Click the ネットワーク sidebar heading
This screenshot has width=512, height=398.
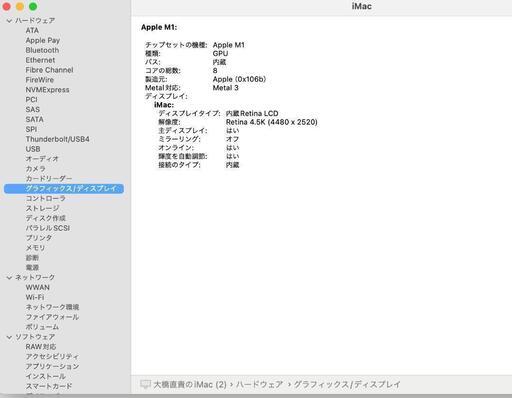(35, 277)
